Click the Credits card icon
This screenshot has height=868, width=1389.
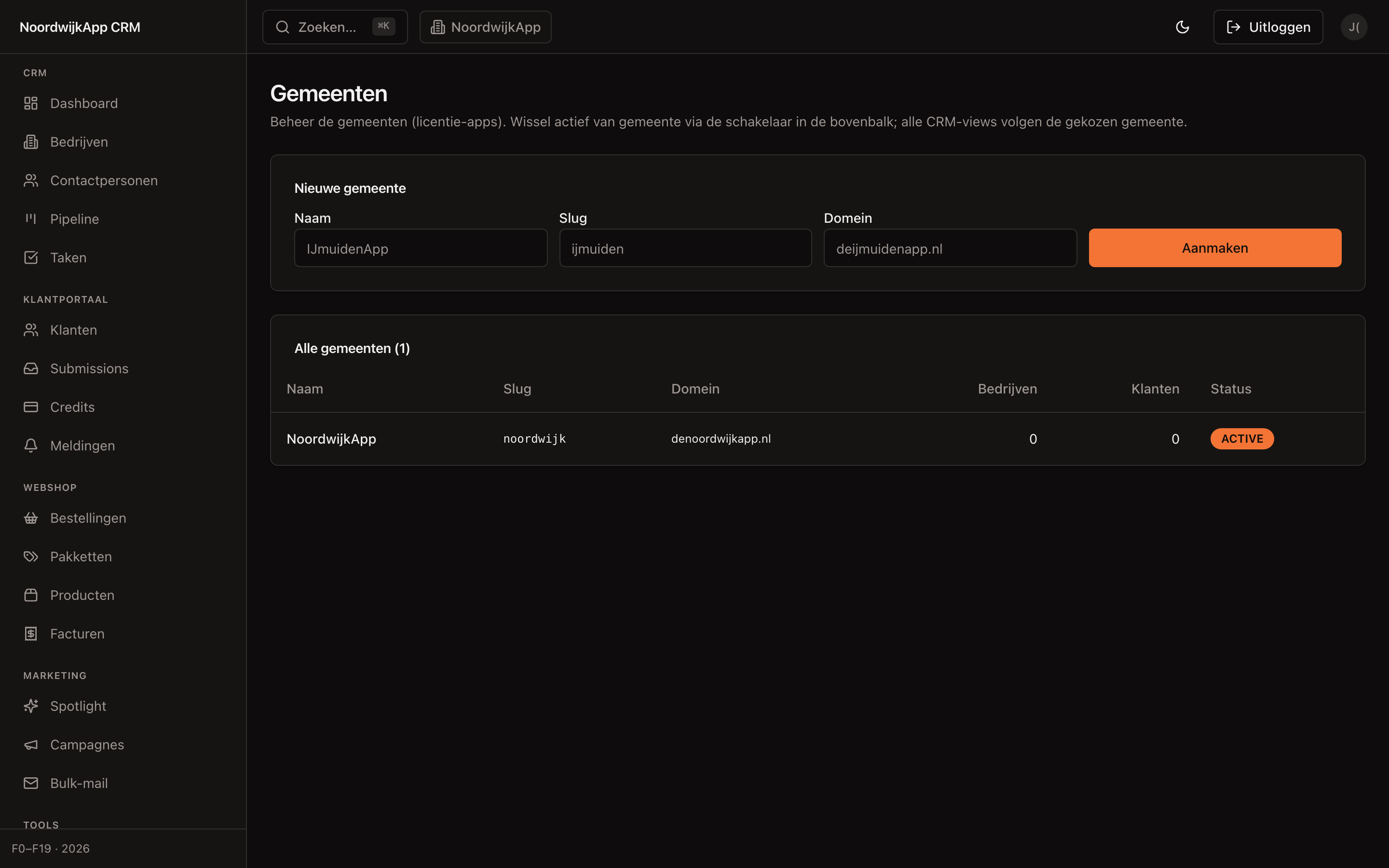pos(31,407)
